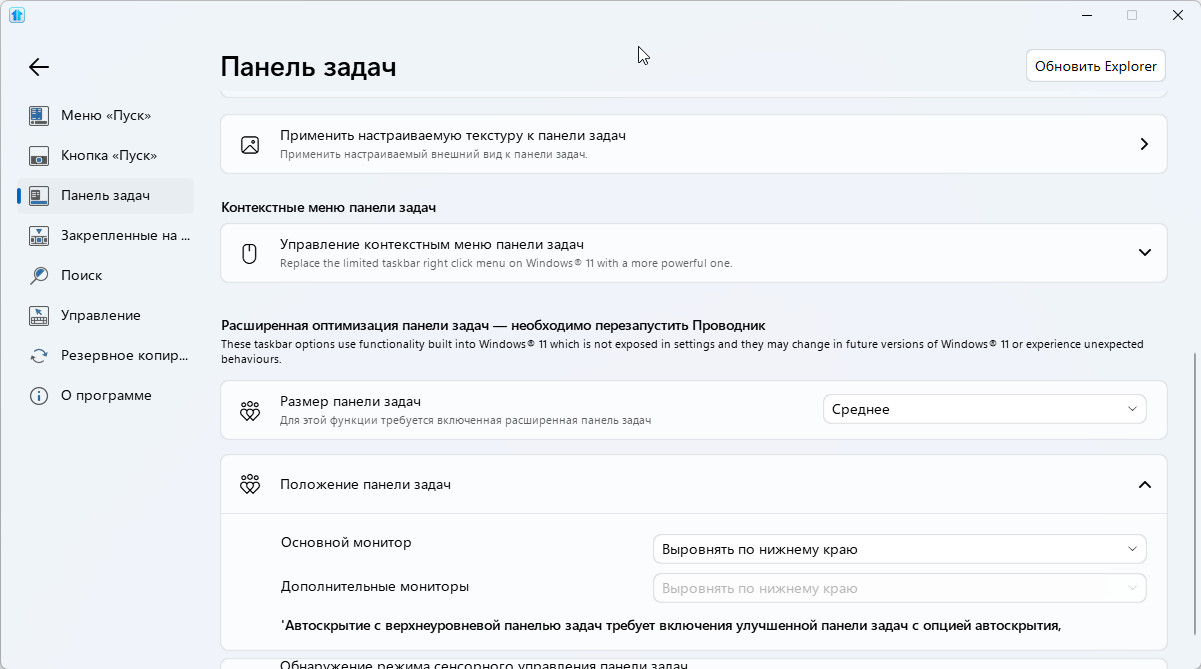Expand Управление контекстным меню панели задач
This screenshot has height=669, width=1201.
[1145, 253]
